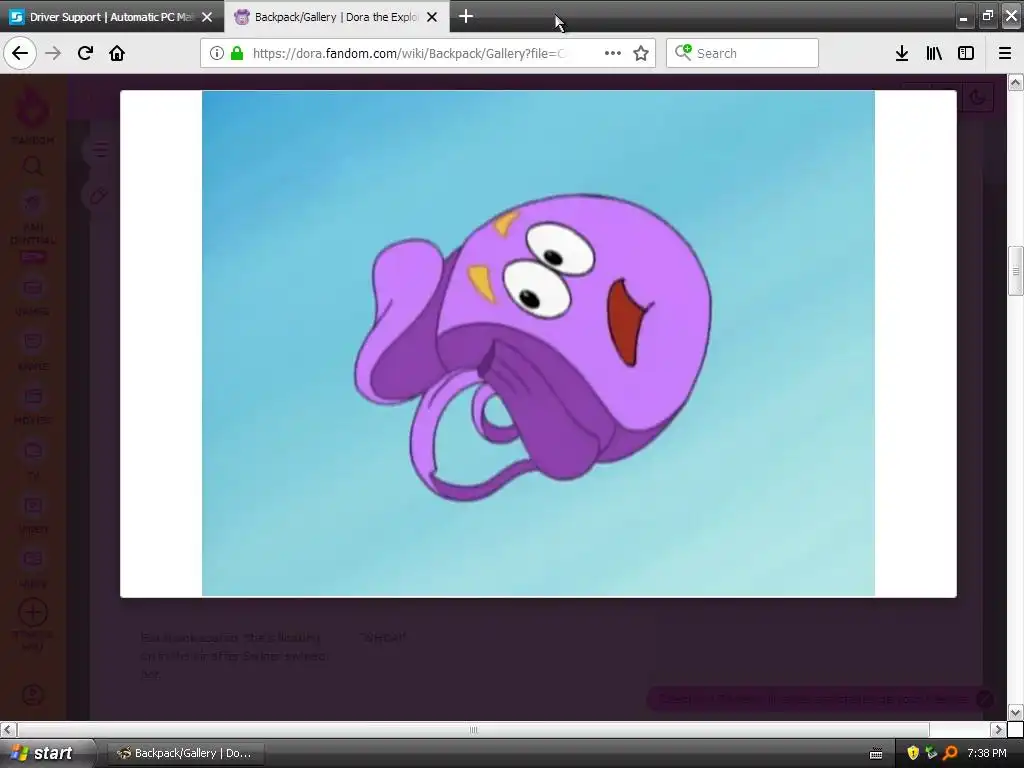This screenshot has height=768, width=1024.
Task: Open the orange magnifier tray icon
Action: click(x=950, y=753)
